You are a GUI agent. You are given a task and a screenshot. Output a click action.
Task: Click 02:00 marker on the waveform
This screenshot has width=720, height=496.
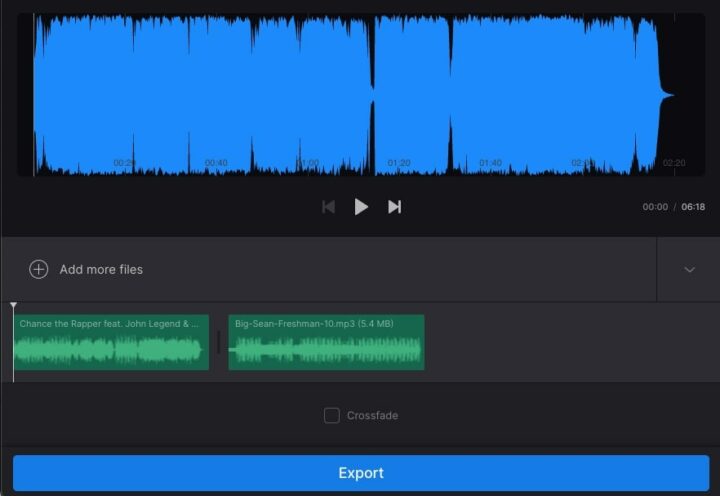[582, 162]
